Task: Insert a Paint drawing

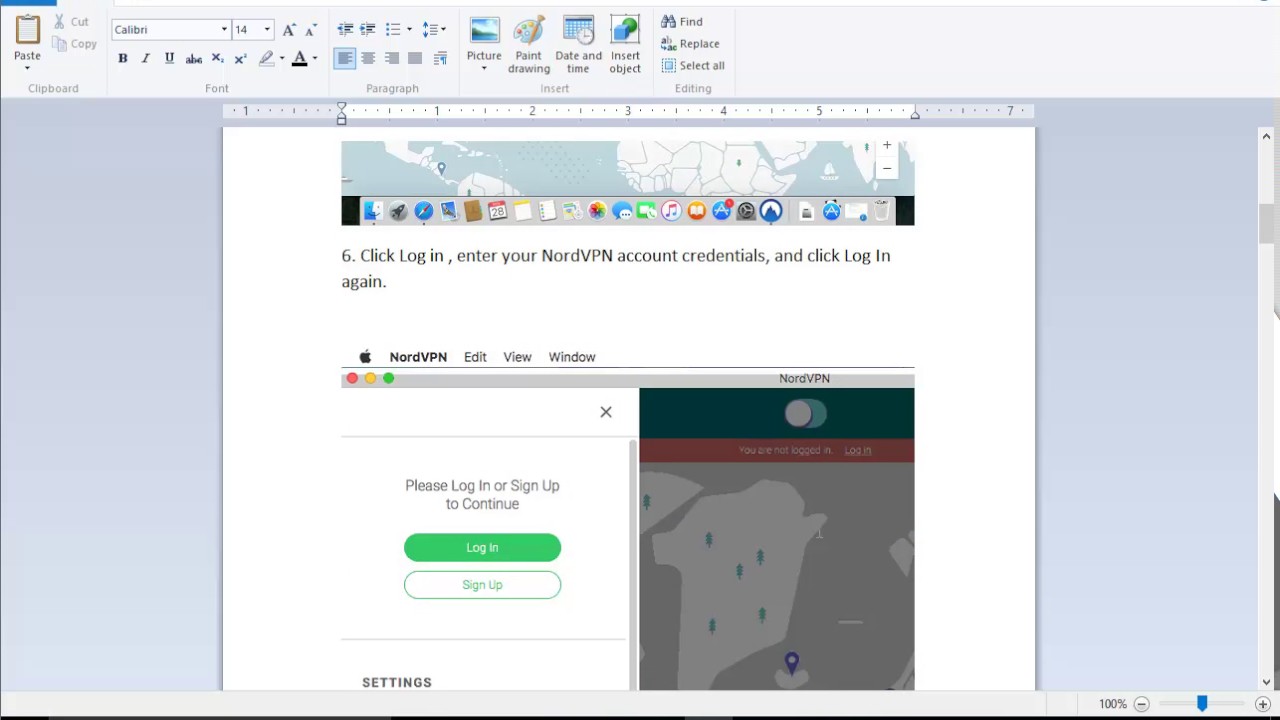Action: [529, 44]
